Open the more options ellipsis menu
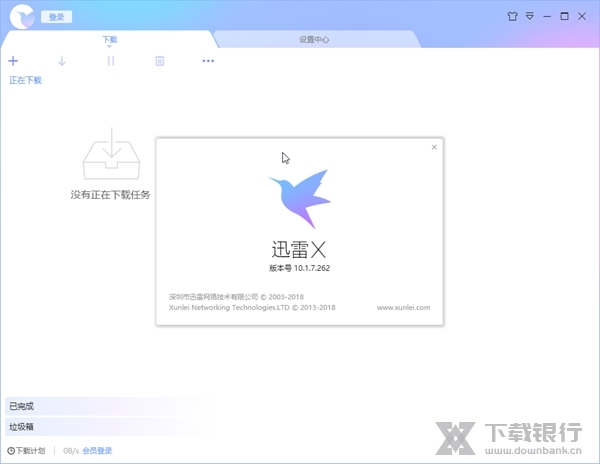This screenshot has width=600, height=464. pyautogui.click(x=208, y=61)
